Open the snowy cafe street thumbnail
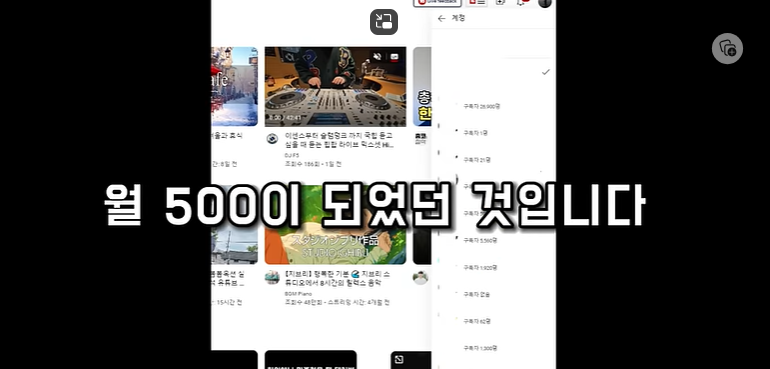The image size is (770, 369). 234,86
